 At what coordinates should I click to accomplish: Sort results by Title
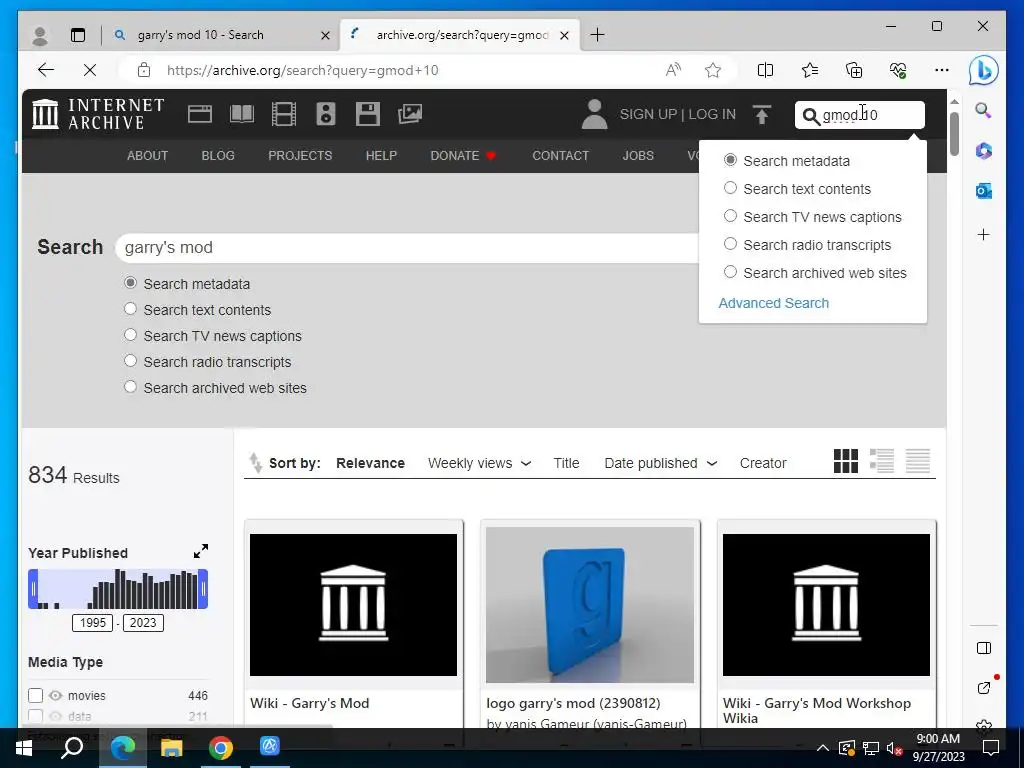566,463
